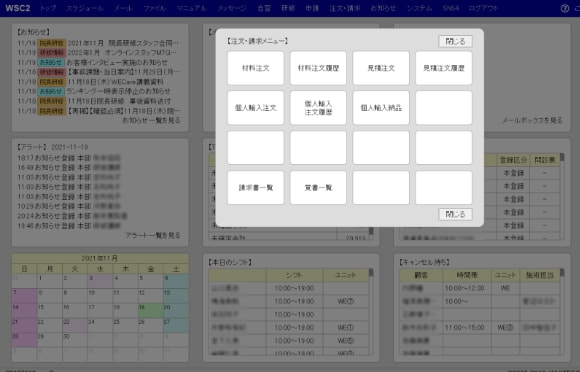Open the 請求書一覧 tile
The height and width of the screenshot is (372, 580).
[256, 187]
